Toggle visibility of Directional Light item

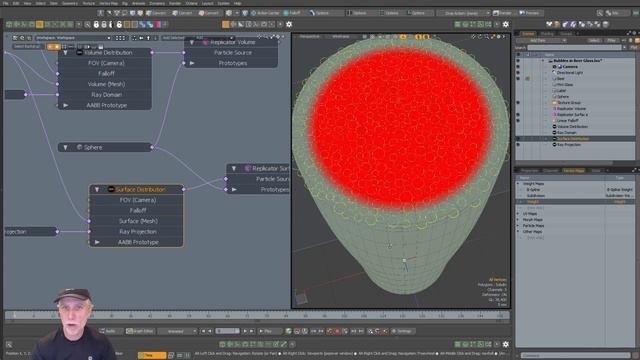(x=518, y=73)
